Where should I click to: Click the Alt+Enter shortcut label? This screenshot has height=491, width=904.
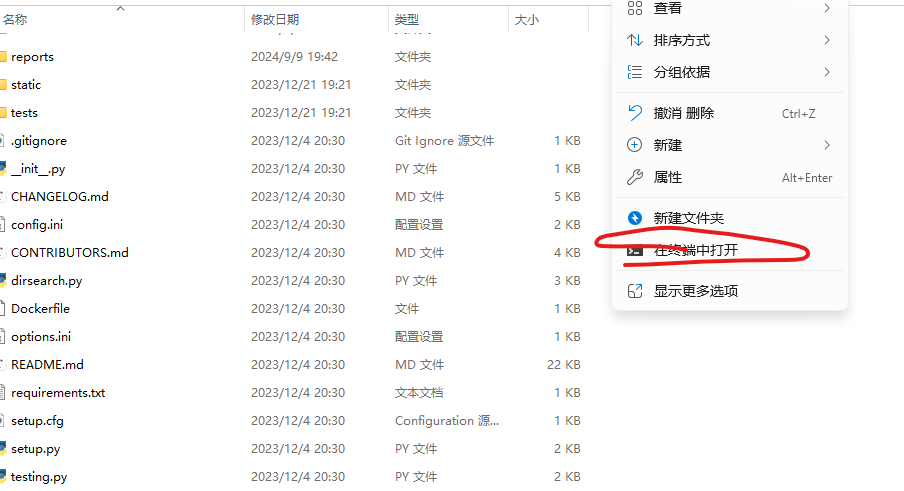(807, 177)
